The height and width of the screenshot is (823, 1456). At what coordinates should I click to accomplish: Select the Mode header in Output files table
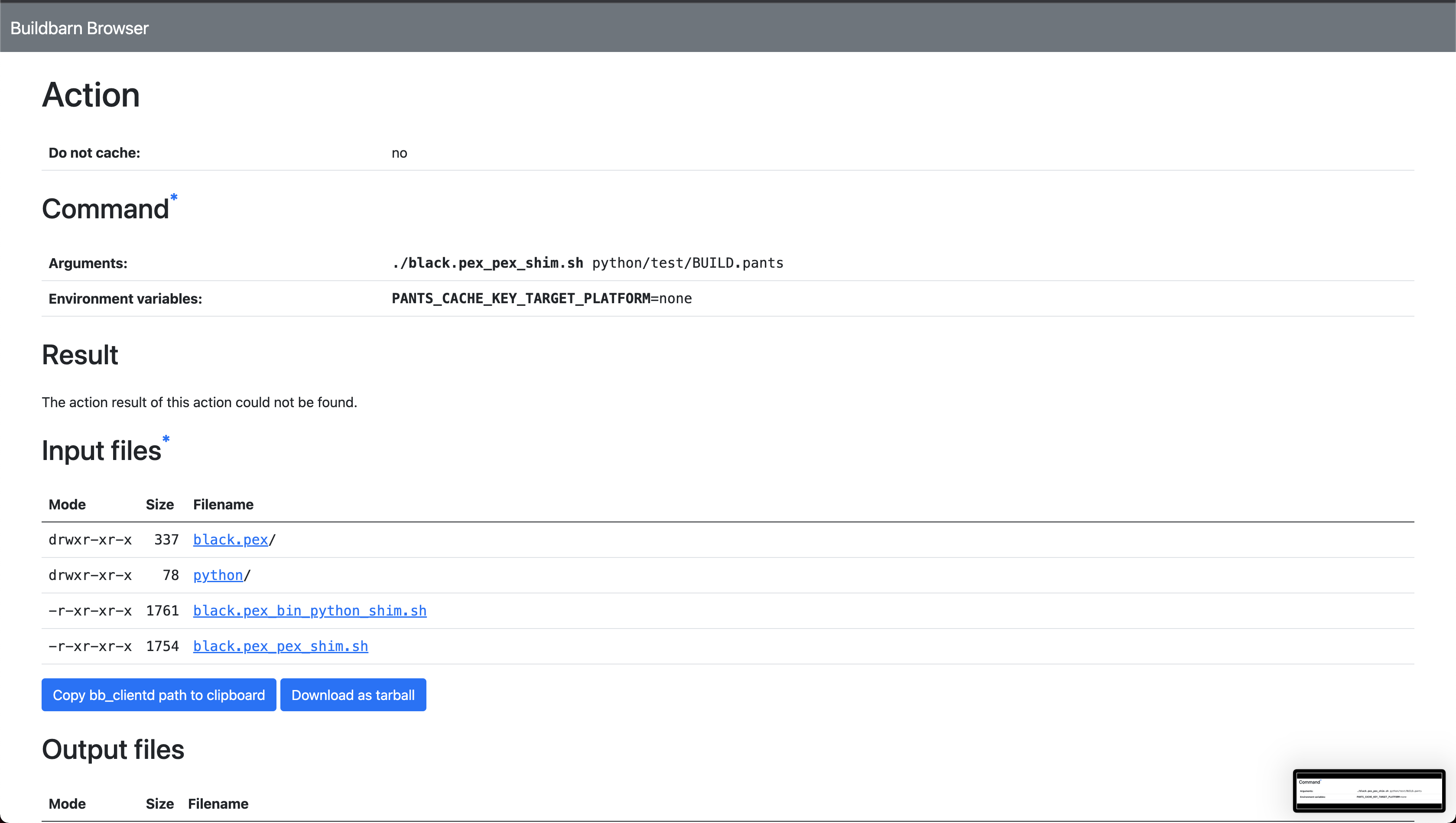coord(67,803)
